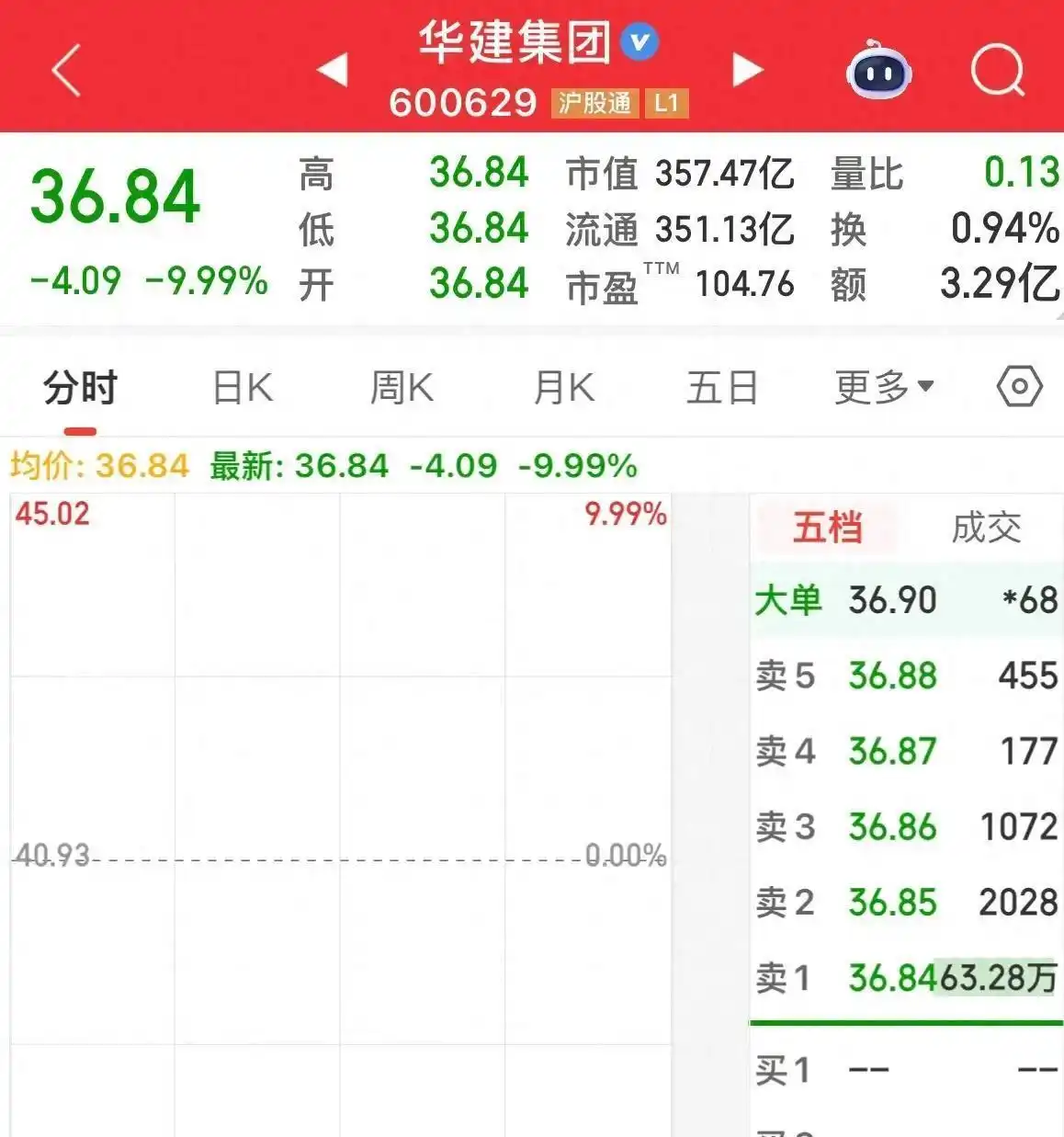The image size is (1064, 1137).
Task: Tap the back arrow in the header
Action: [64, 71]
